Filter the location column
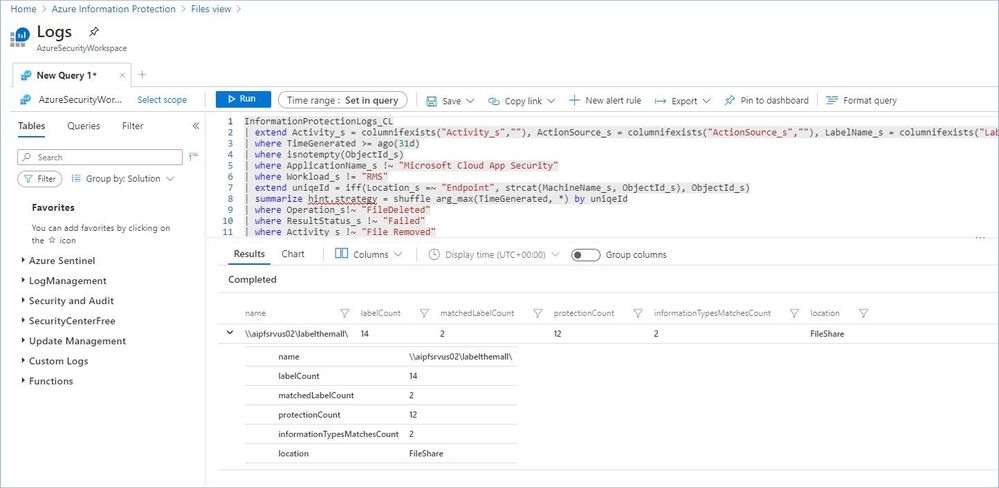The width and height of the screenshot is (999, 488). (863, 313)
